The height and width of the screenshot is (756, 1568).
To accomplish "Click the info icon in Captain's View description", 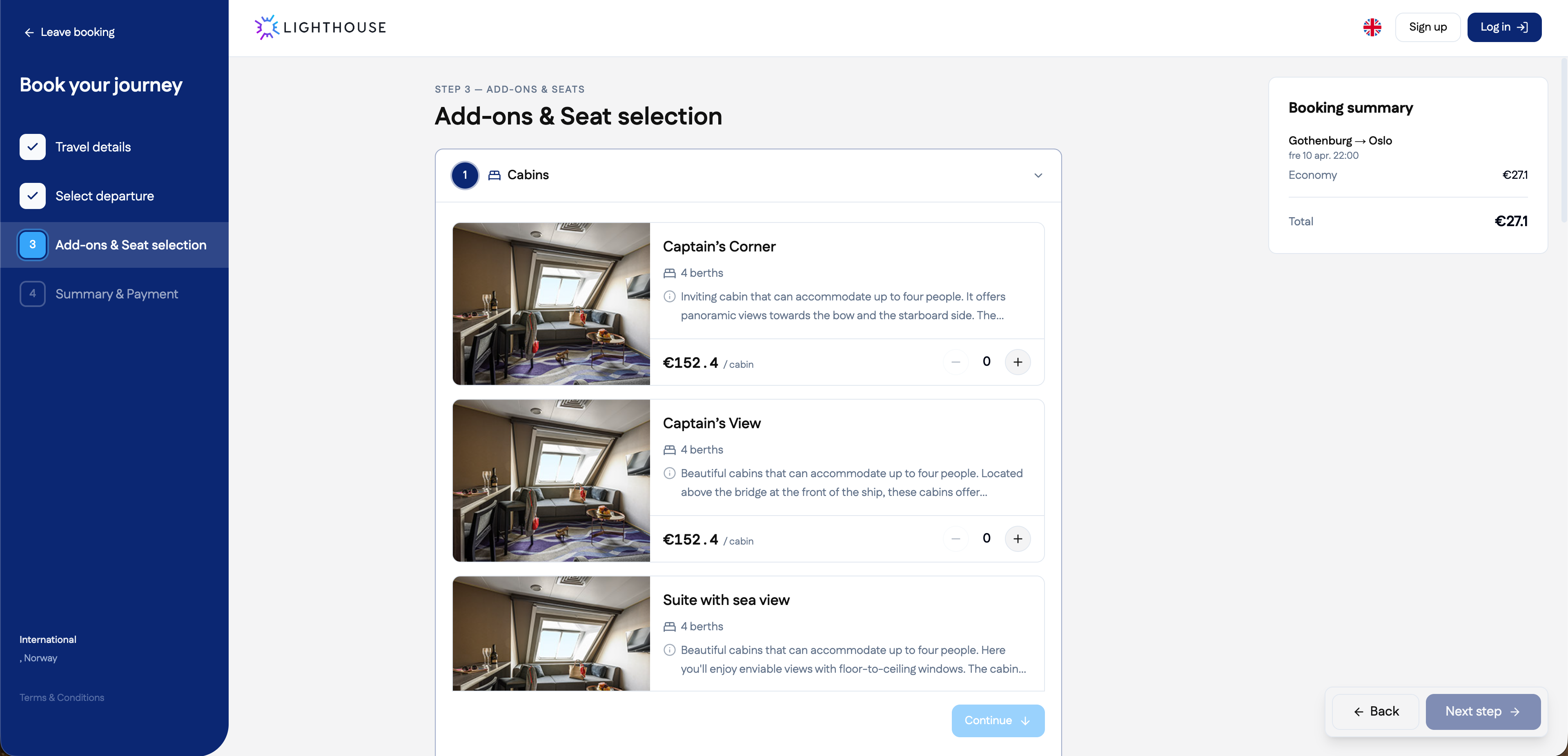I will (x=670, y=473).
